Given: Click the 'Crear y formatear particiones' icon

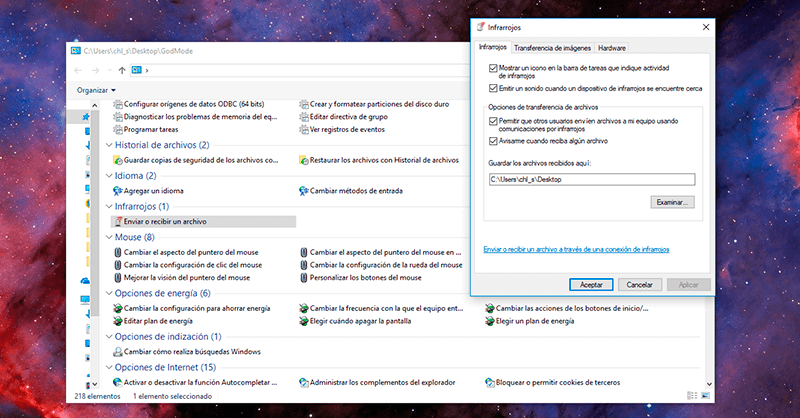Looking at the screenshot, I should point(304,104).
